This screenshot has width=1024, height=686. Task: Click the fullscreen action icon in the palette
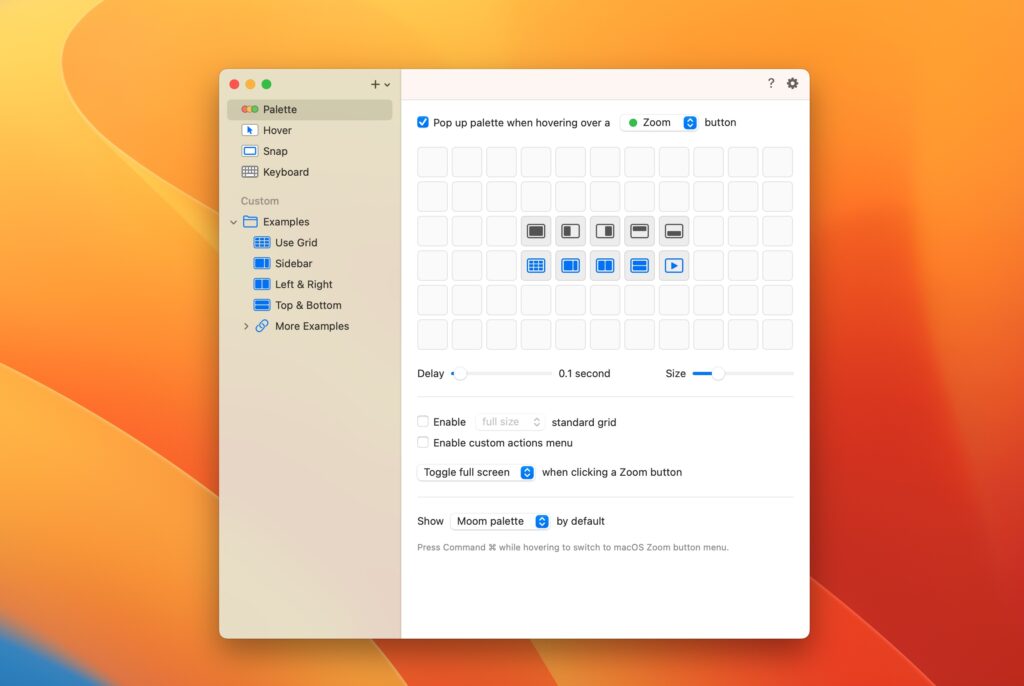pyautogui.click(x=536, y=230)
